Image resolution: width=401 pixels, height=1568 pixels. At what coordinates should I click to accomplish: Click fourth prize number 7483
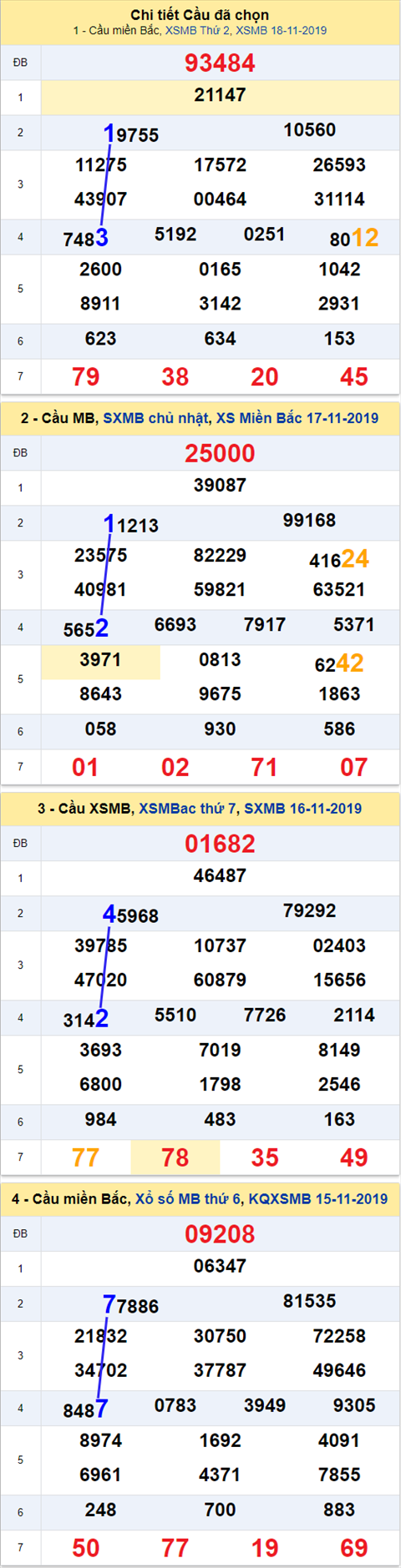coord(86,239)
